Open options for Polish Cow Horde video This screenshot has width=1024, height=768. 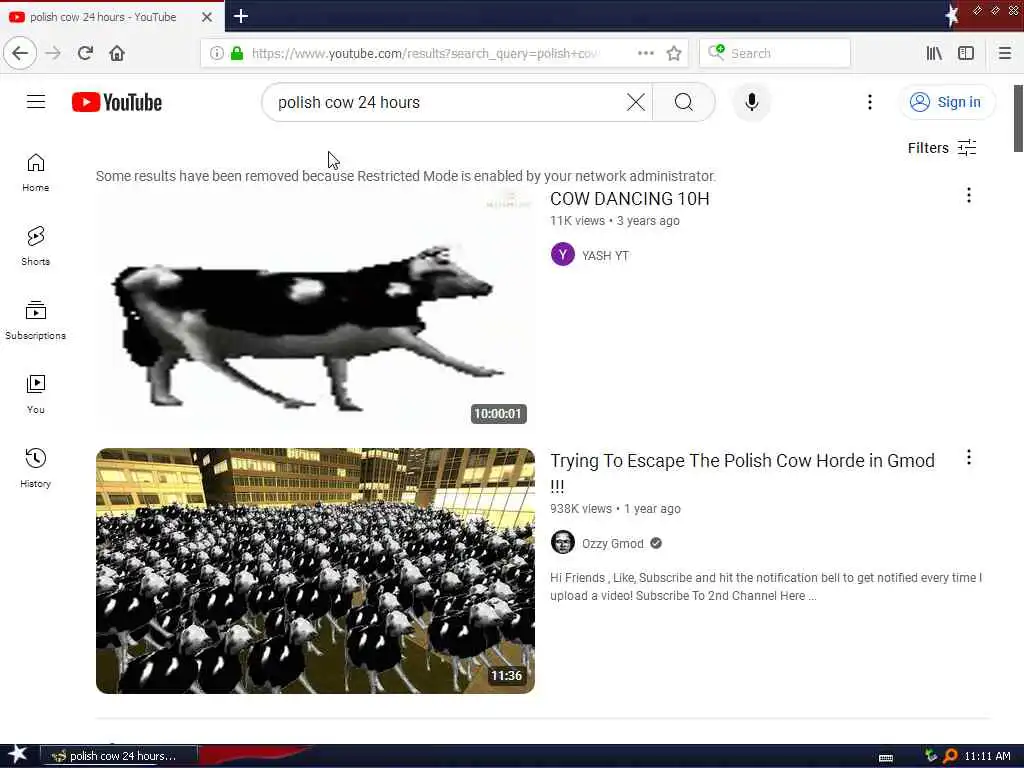pos(968,457)
